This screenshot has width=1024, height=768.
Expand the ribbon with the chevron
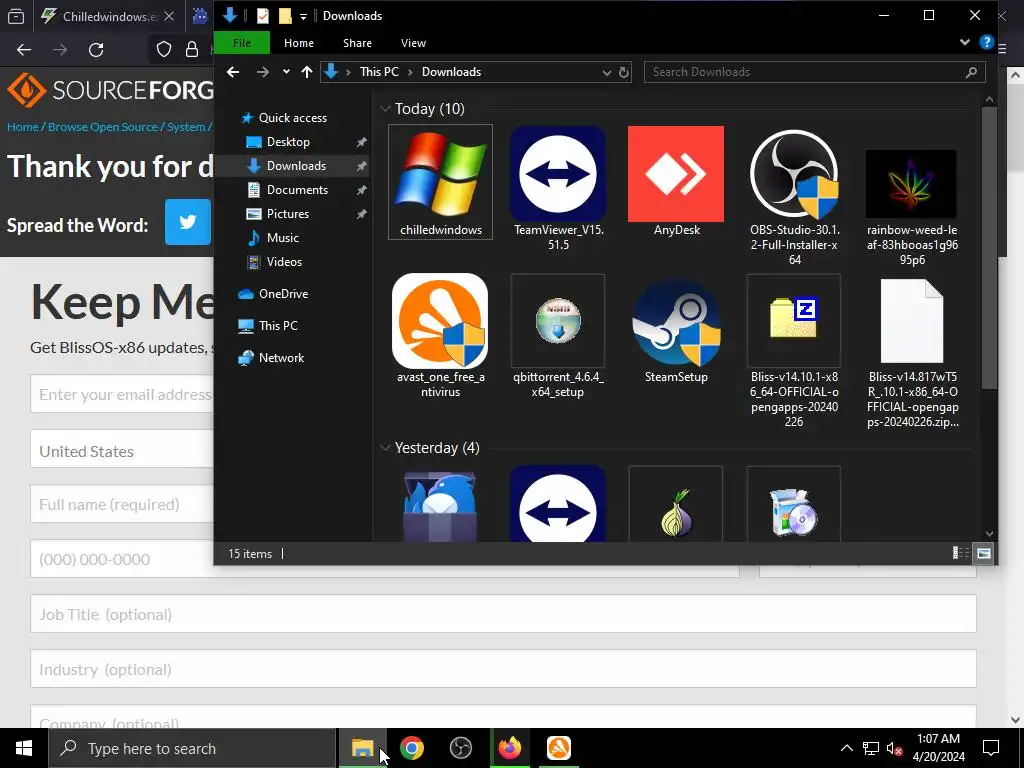965,42
